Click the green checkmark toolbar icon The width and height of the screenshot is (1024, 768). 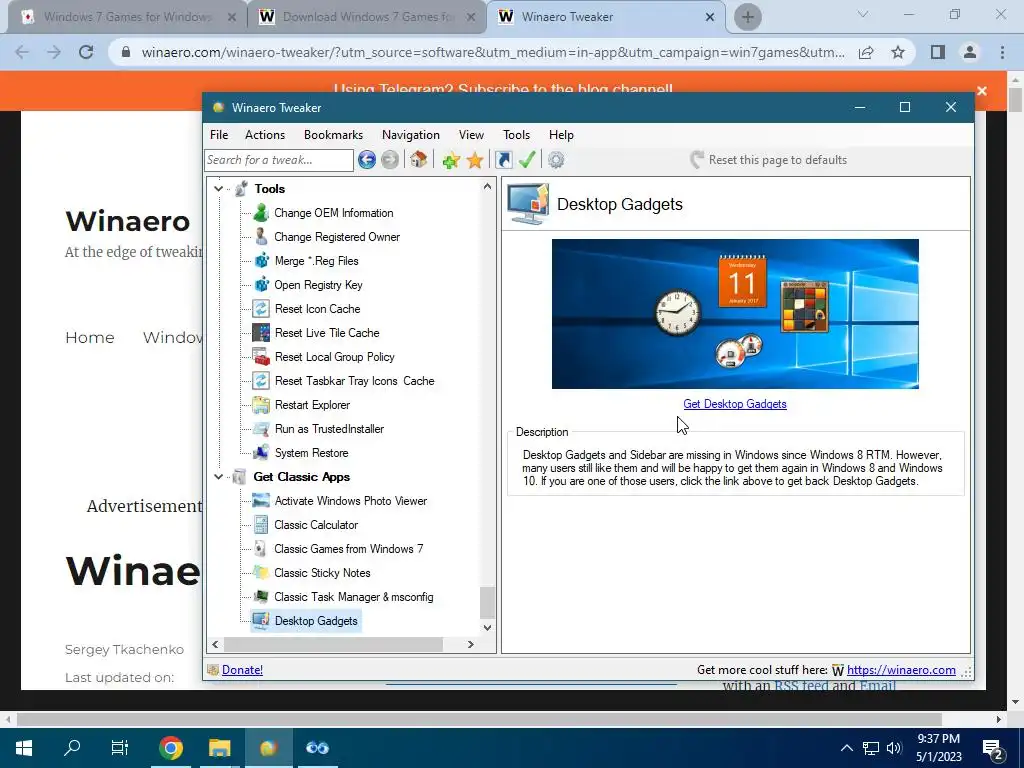(527, 160)
